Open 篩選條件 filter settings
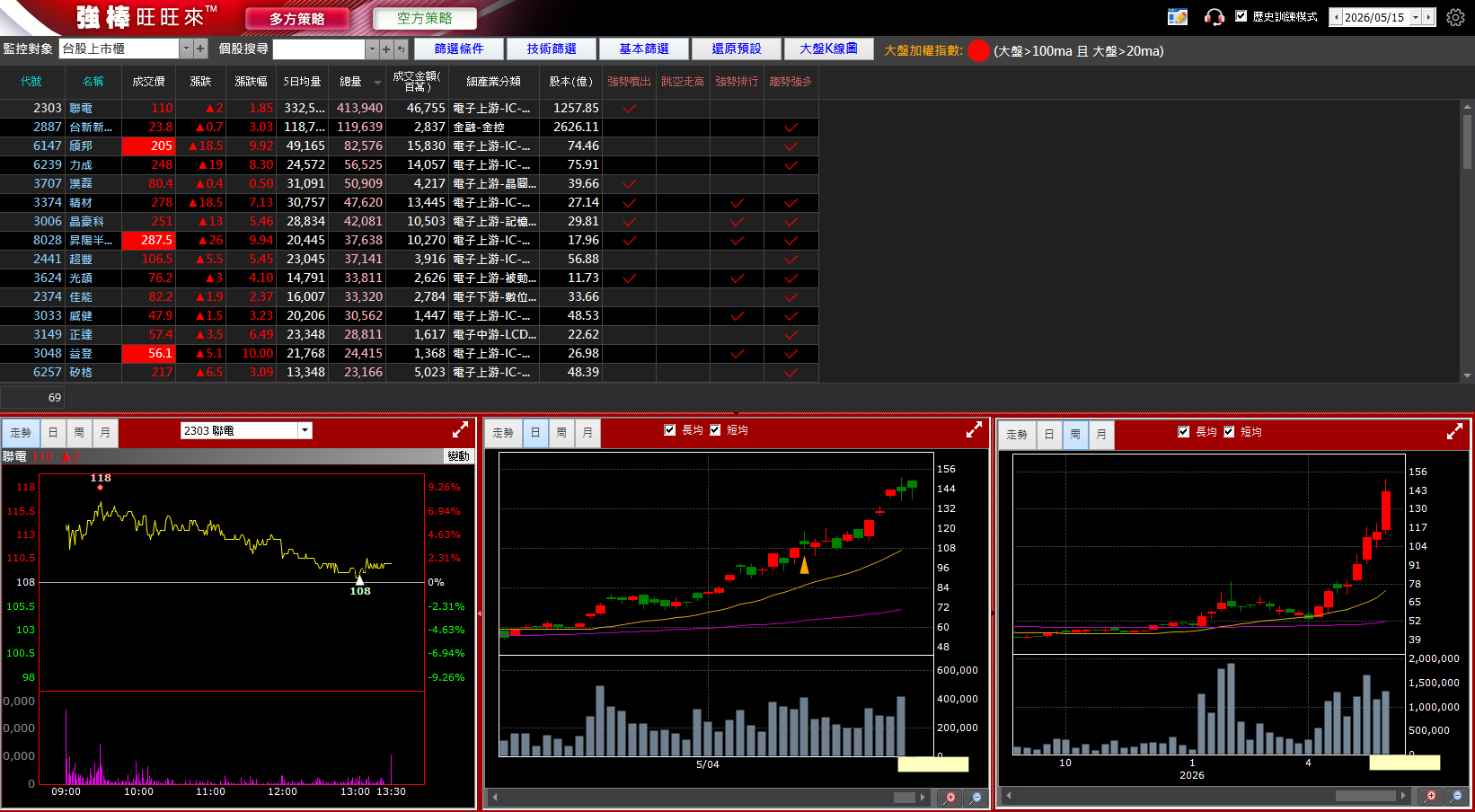The image size is (1475, 812). [459, 49]
